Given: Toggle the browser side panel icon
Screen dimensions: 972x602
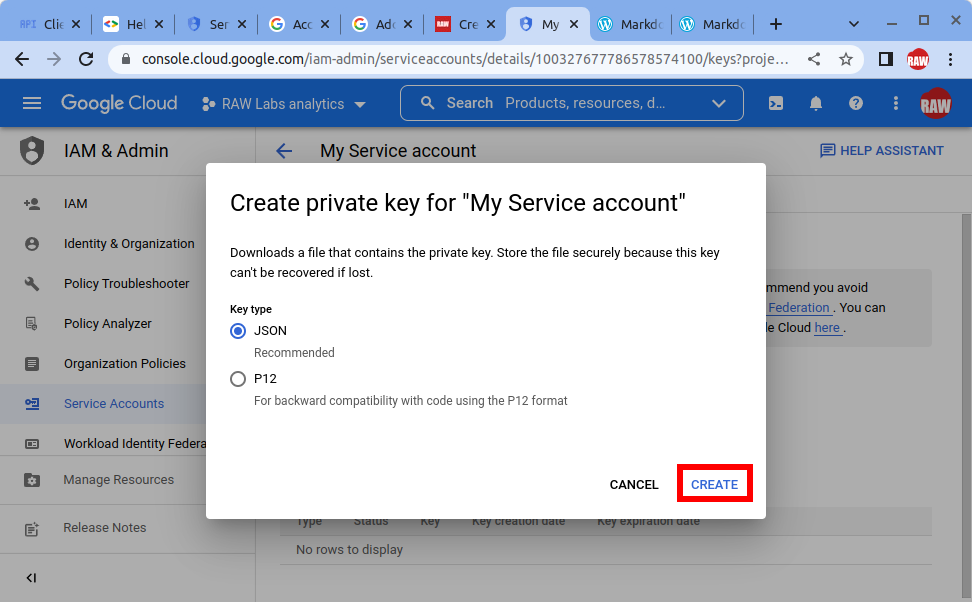Looking at the screenshot, I should [x=886, y=59].
